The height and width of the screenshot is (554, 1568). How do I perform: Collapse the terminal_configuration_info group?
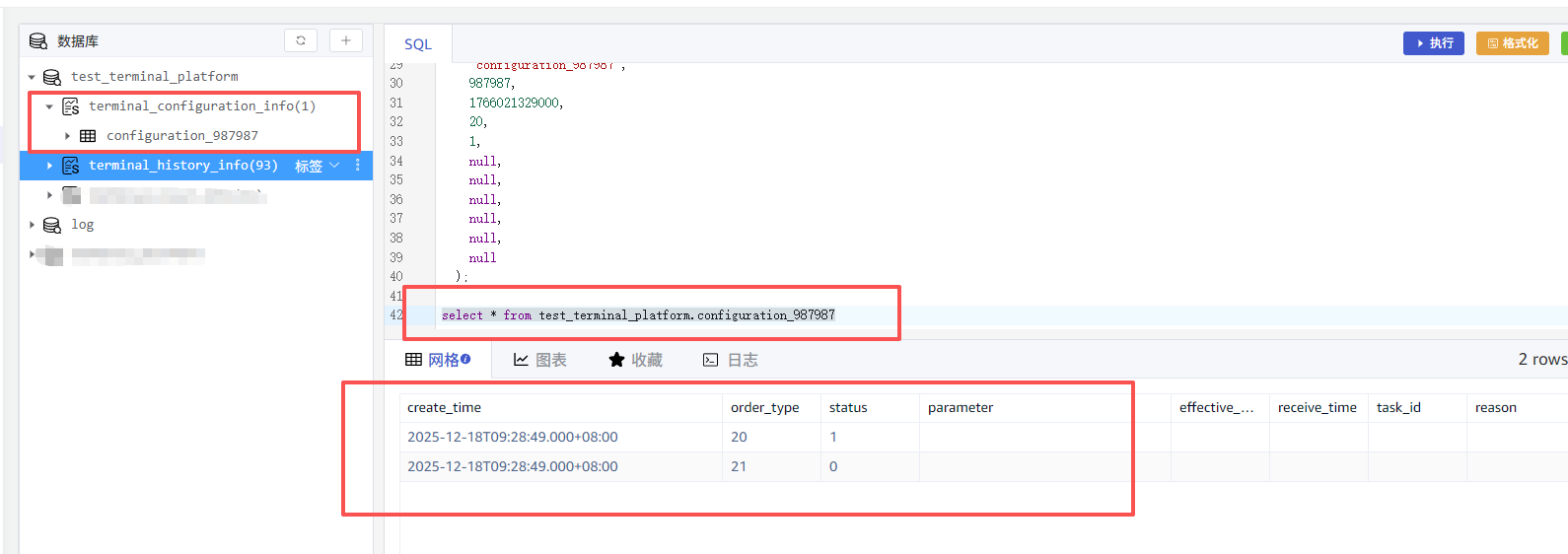pyautogui.click(x=49, y=106)
